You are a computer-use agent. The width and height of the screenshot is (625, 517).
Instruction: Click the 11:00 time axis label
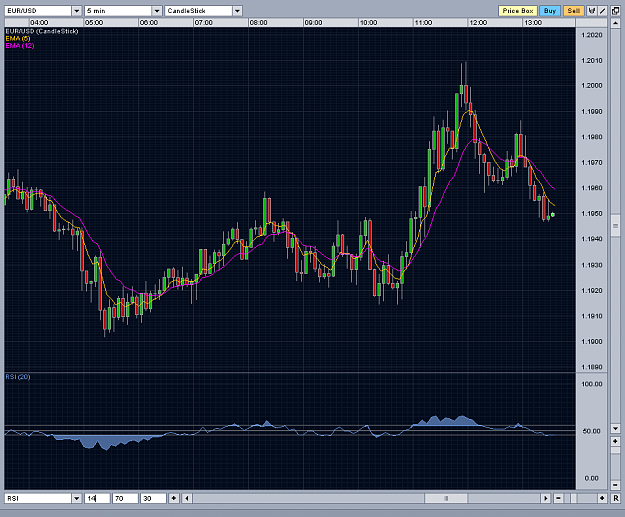pyautogui.click(x=423, y=23)
